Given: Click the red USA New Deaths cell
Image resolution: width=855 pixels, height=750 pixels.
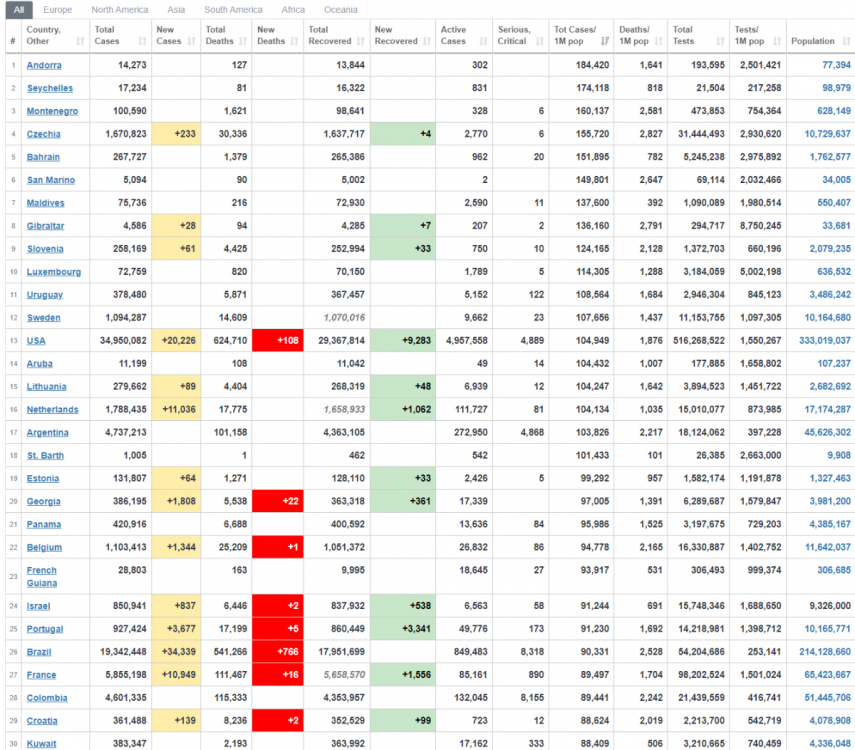Looking at the screenshot, I should pyautogui.click(x=277, y=341).
